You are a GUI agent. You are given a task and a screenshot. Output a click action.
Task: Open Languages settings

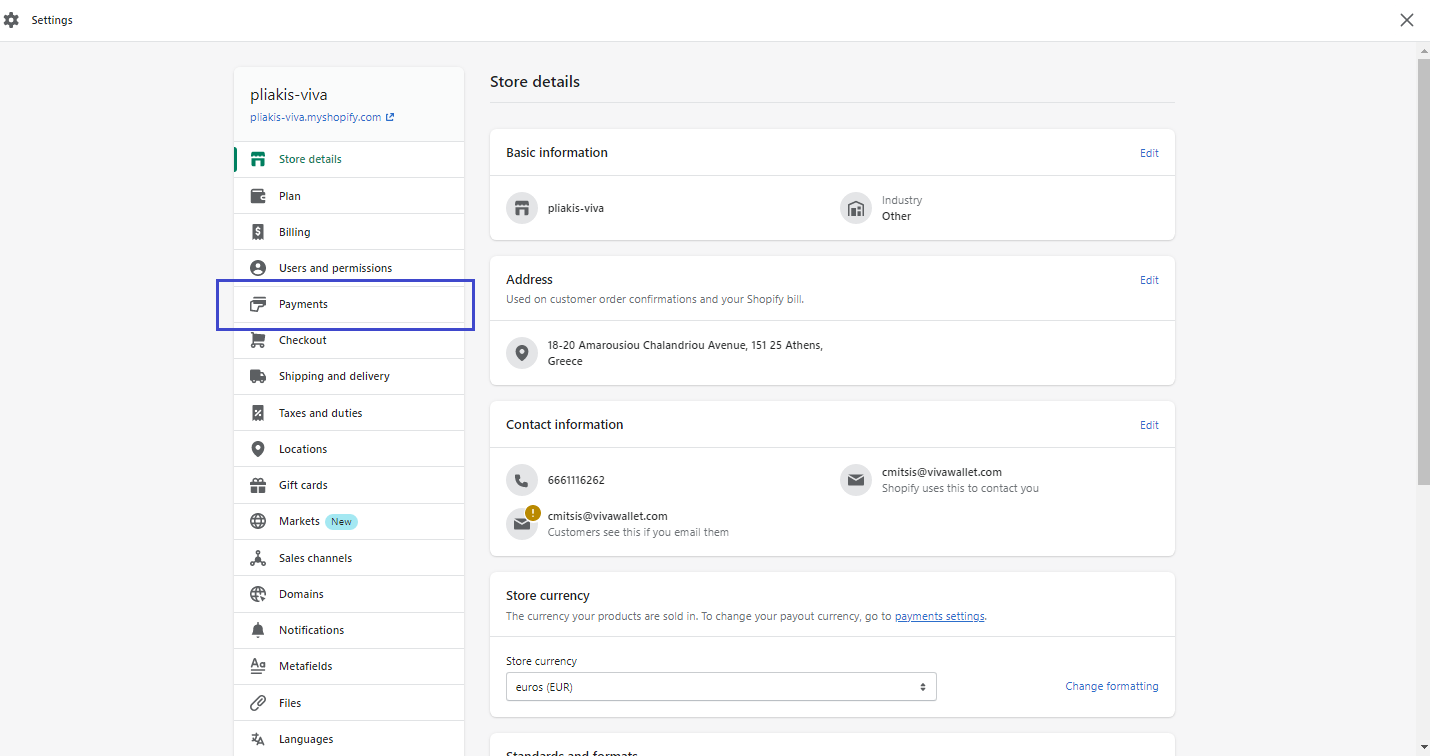pyautogui.click(x=349, y=739)
